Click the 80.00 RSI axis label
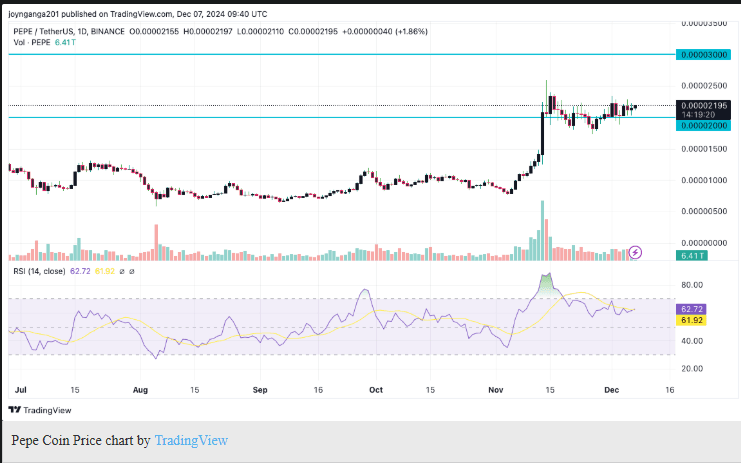 [692, 285]
